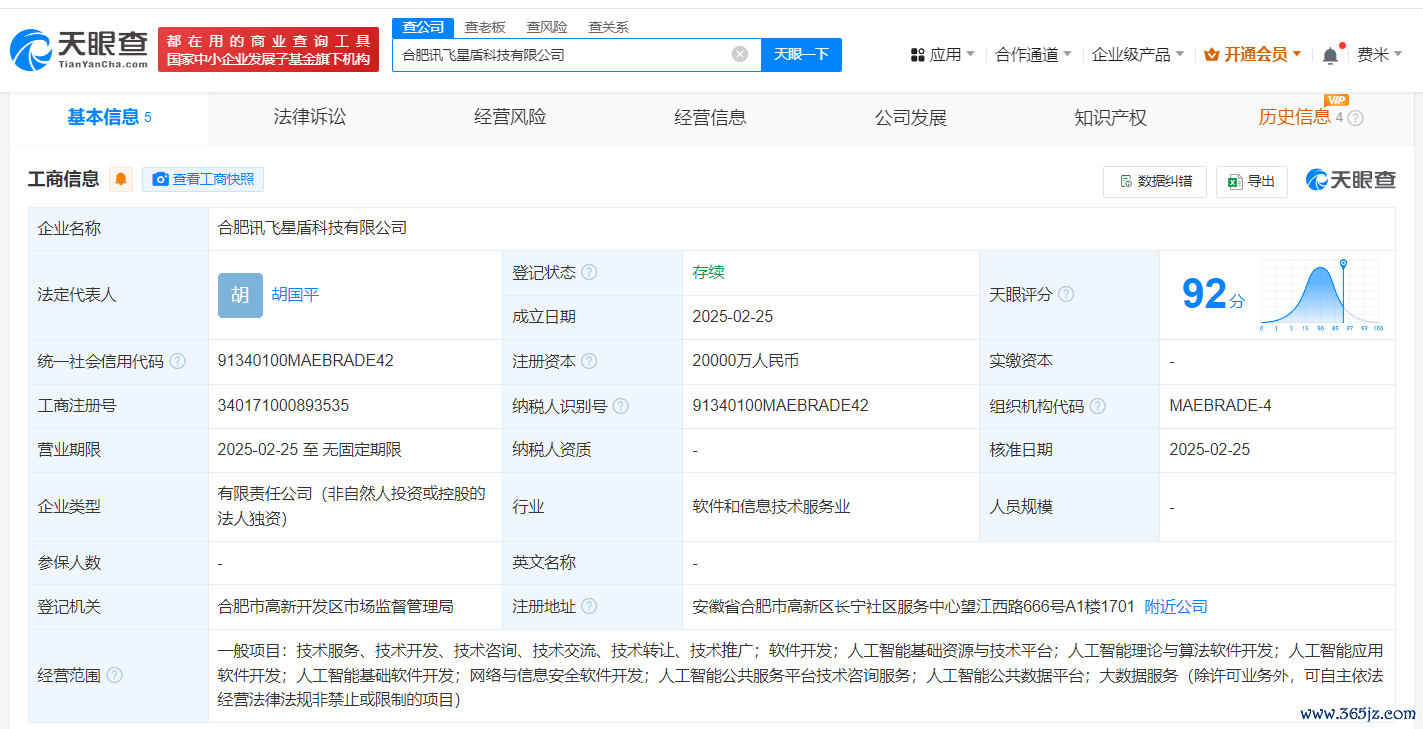1423x729 pixels.
Task: Select the 查公司 search tab
Action: pyautogui.click(x=423, y=27)
